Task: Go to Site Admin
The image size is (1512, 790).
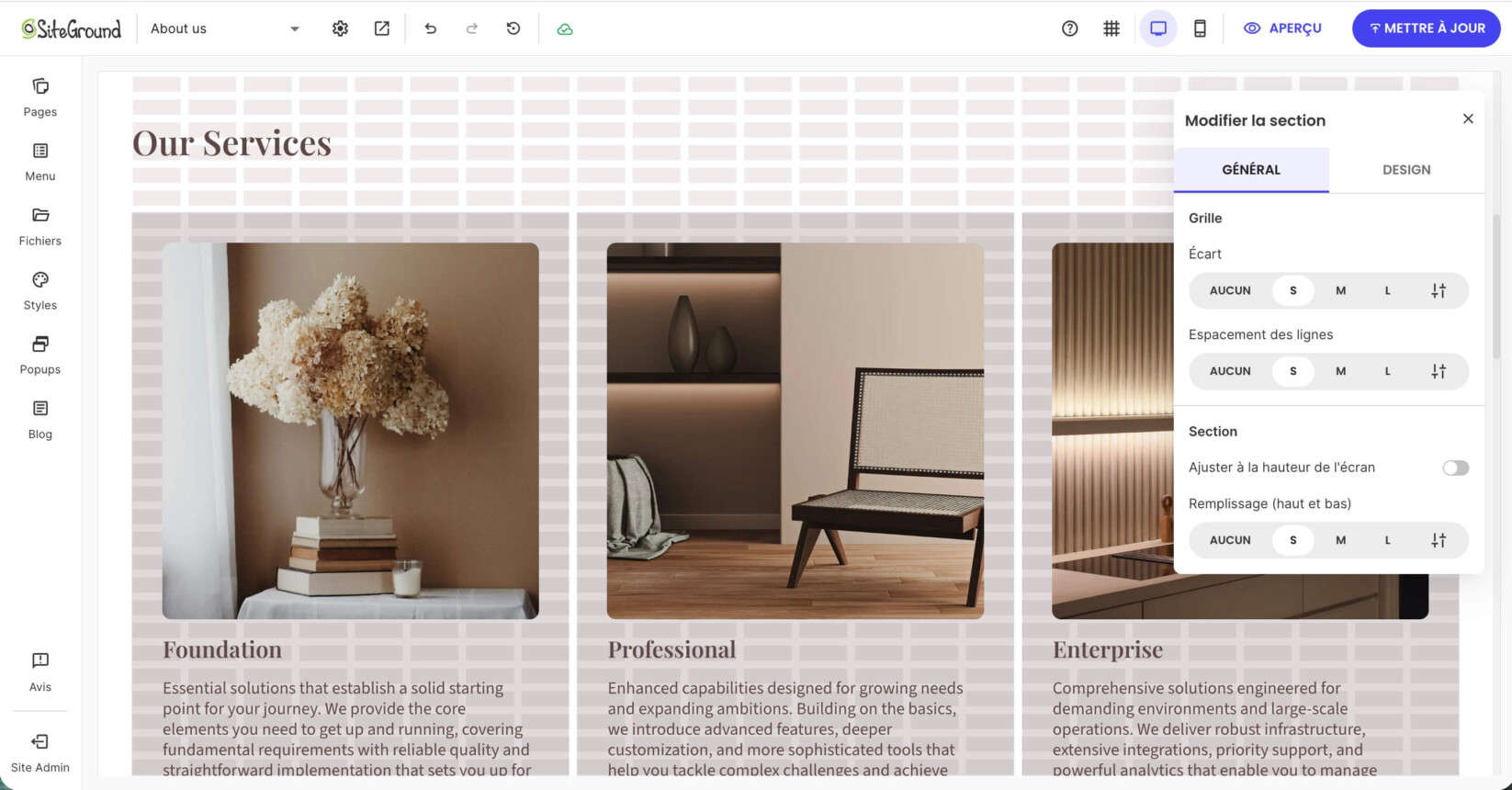Action: [40, 752]
